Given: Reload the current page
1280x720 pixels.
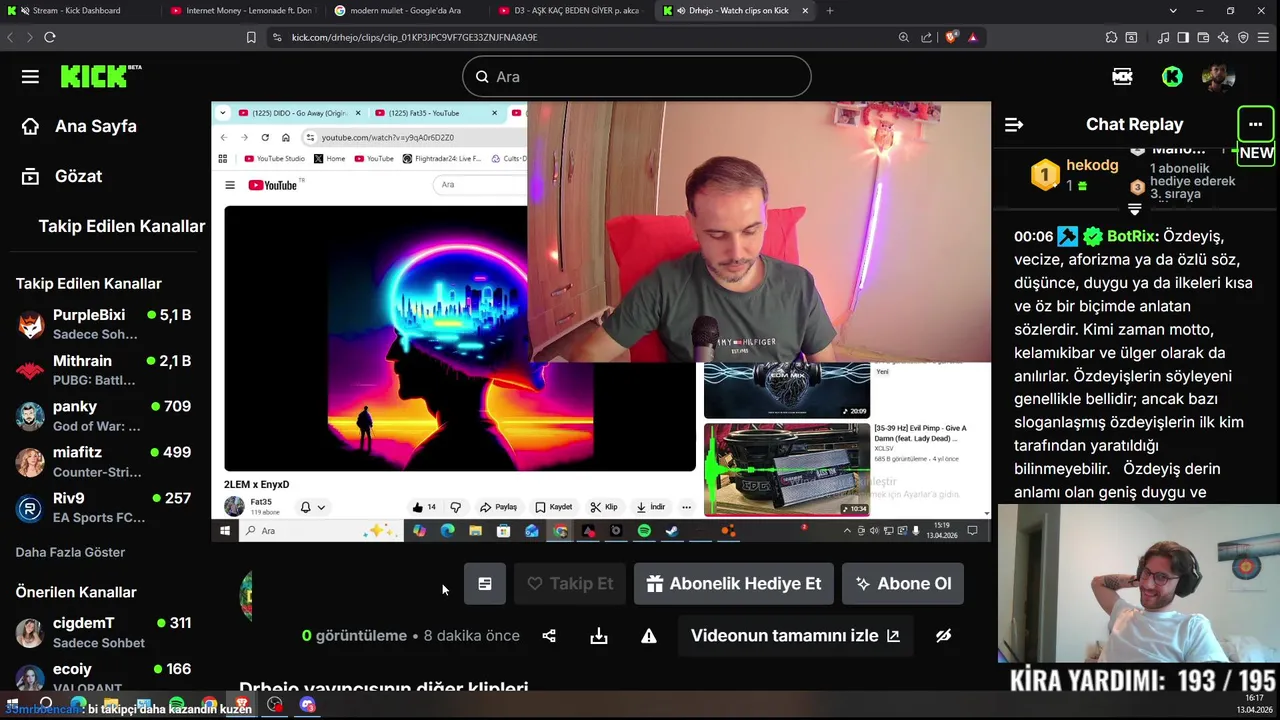Looking at the screenshot, I should click(x=49, y=37).
